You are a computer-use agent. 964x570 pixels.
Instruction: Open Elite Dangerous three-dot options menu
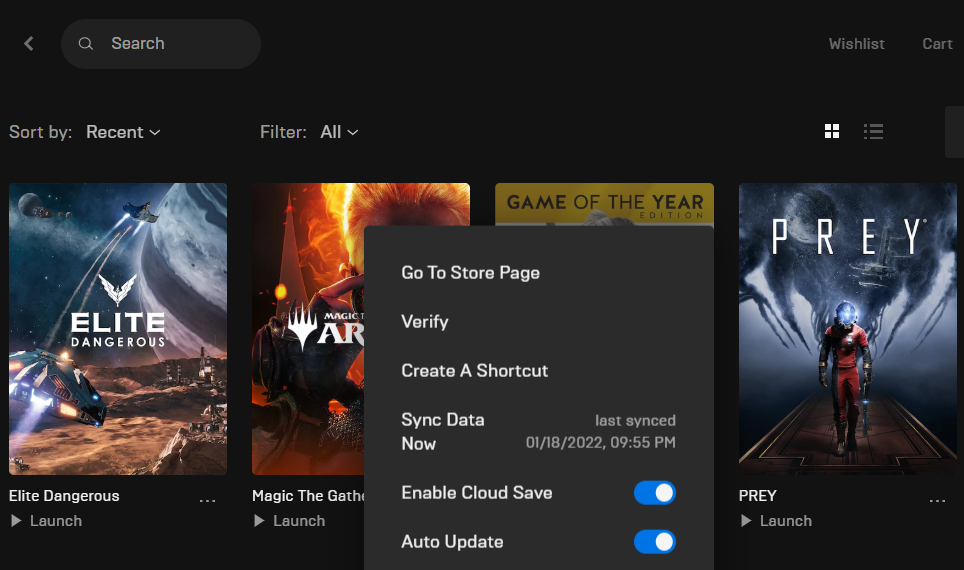coord(207,501)
